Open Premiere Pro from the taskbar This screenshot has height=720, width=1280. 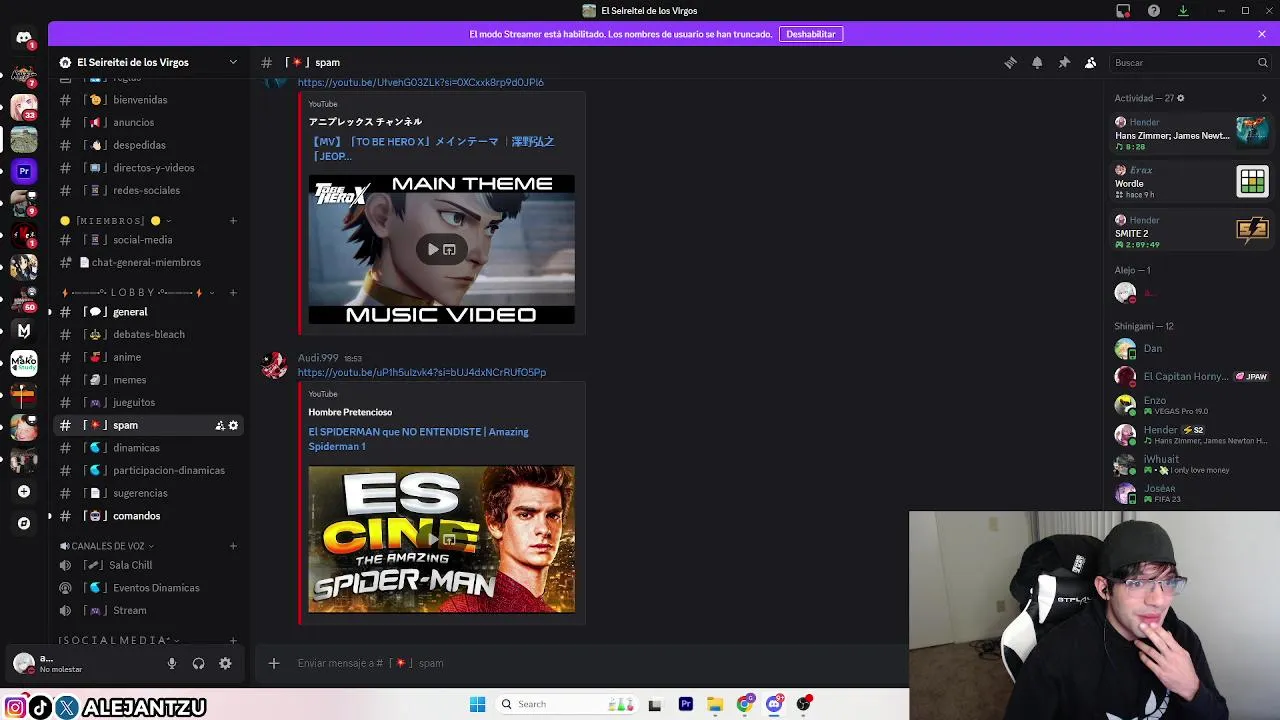pos(686,704)
